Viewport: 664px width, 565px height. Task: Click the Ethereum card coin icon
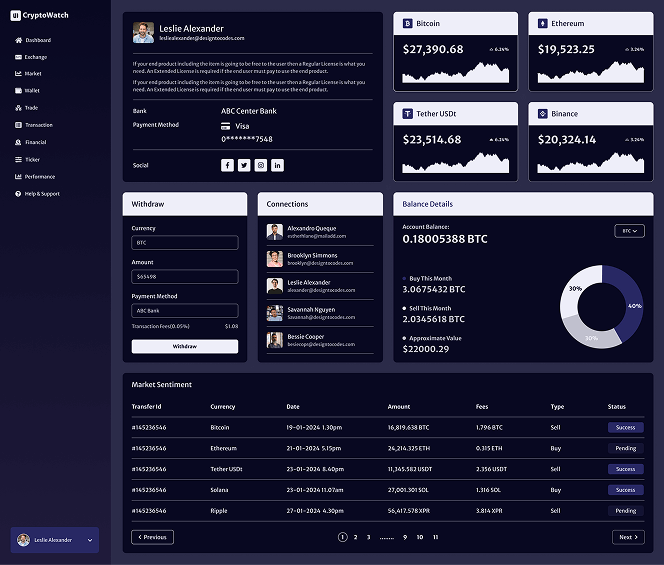[543, 23]
